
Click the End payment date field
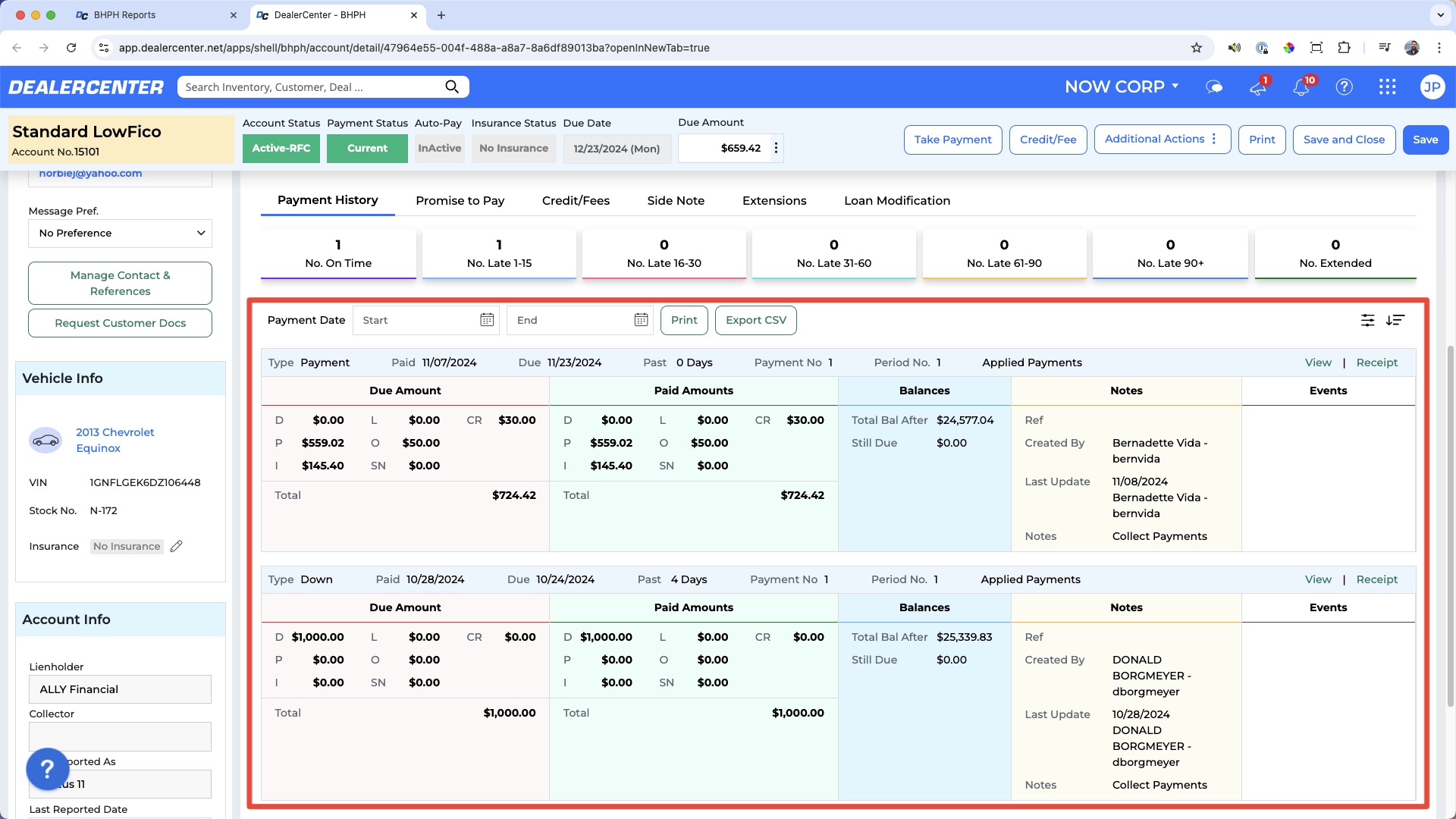[579, 320]
